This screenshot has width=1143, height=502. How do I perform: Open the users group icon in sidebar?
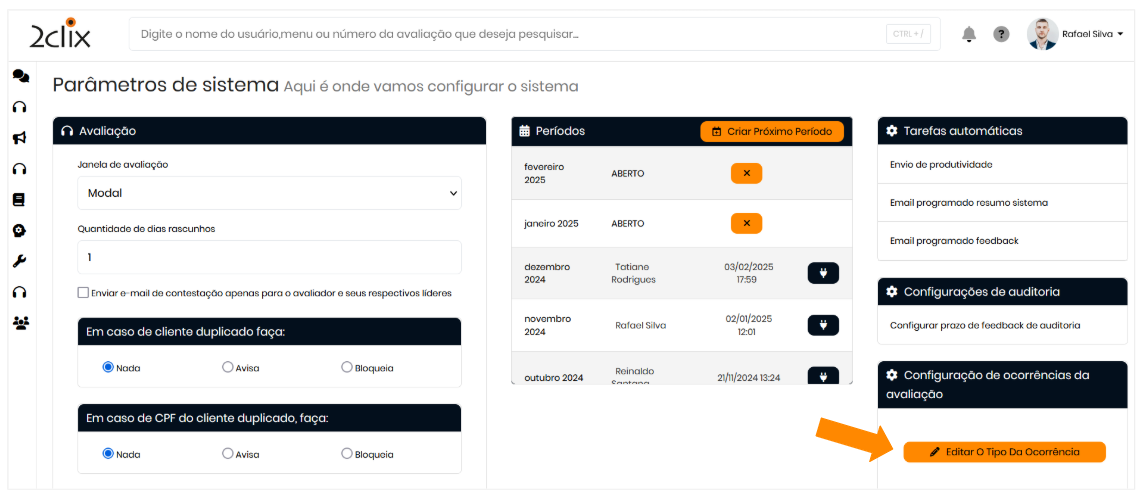click(x=19, y=323)
